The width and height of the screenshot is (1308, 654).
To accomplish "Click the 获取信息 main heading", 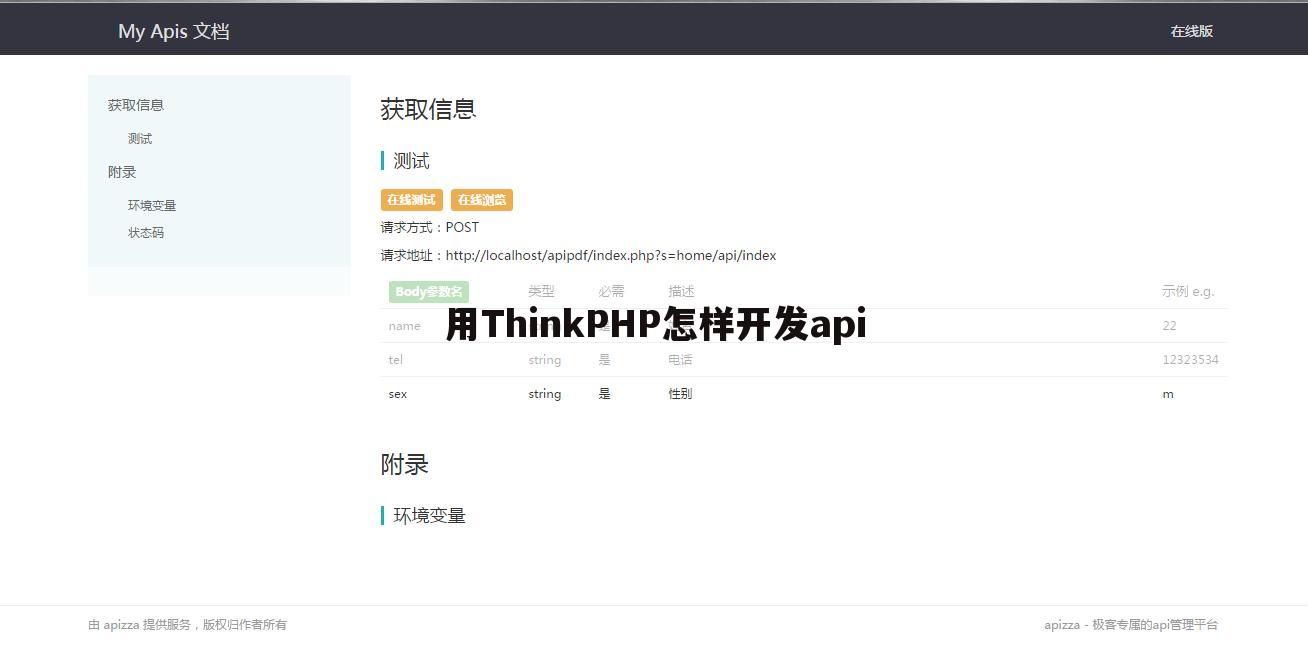I will click(428, 109).
